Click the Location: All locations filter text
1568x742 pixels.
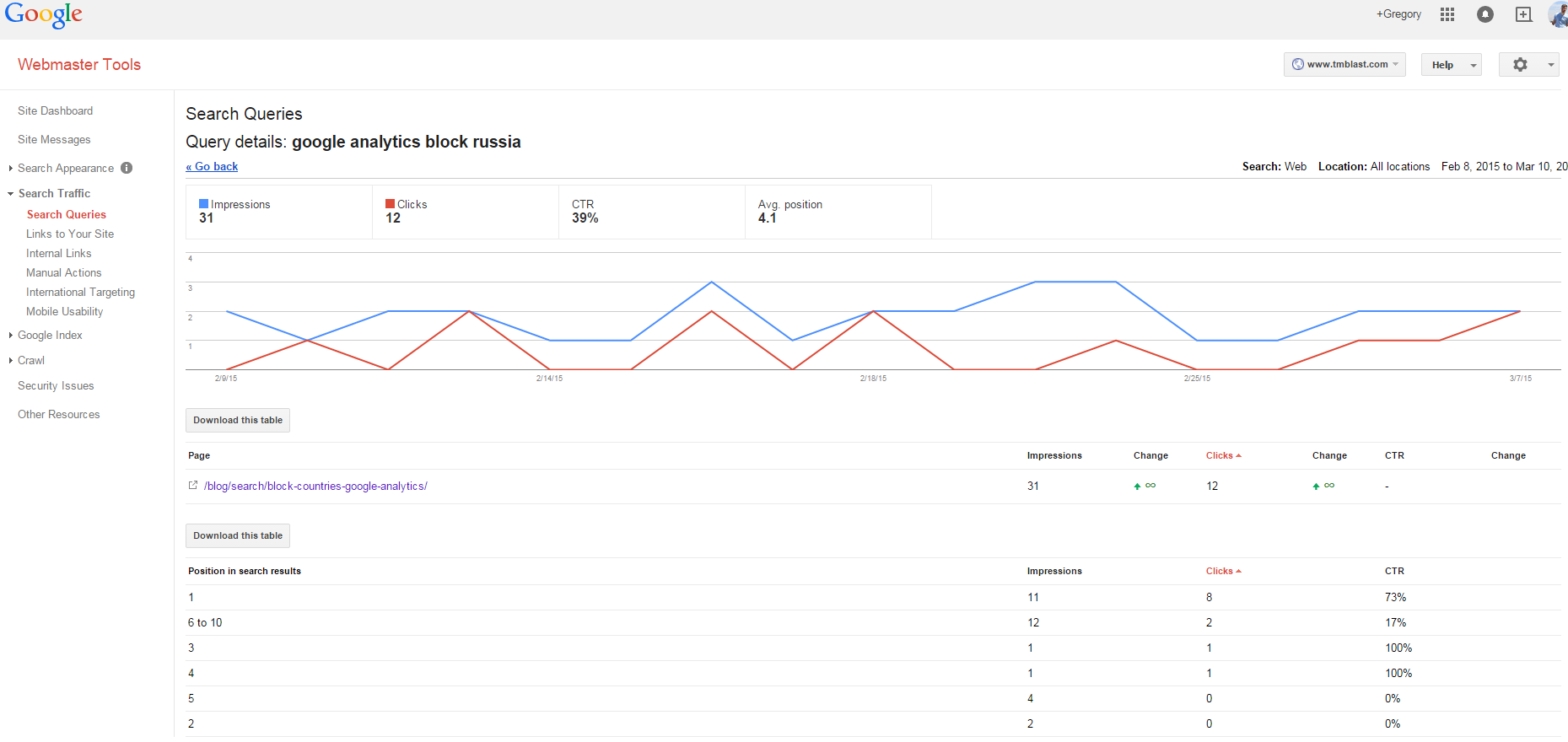(x=1374, y=166)
